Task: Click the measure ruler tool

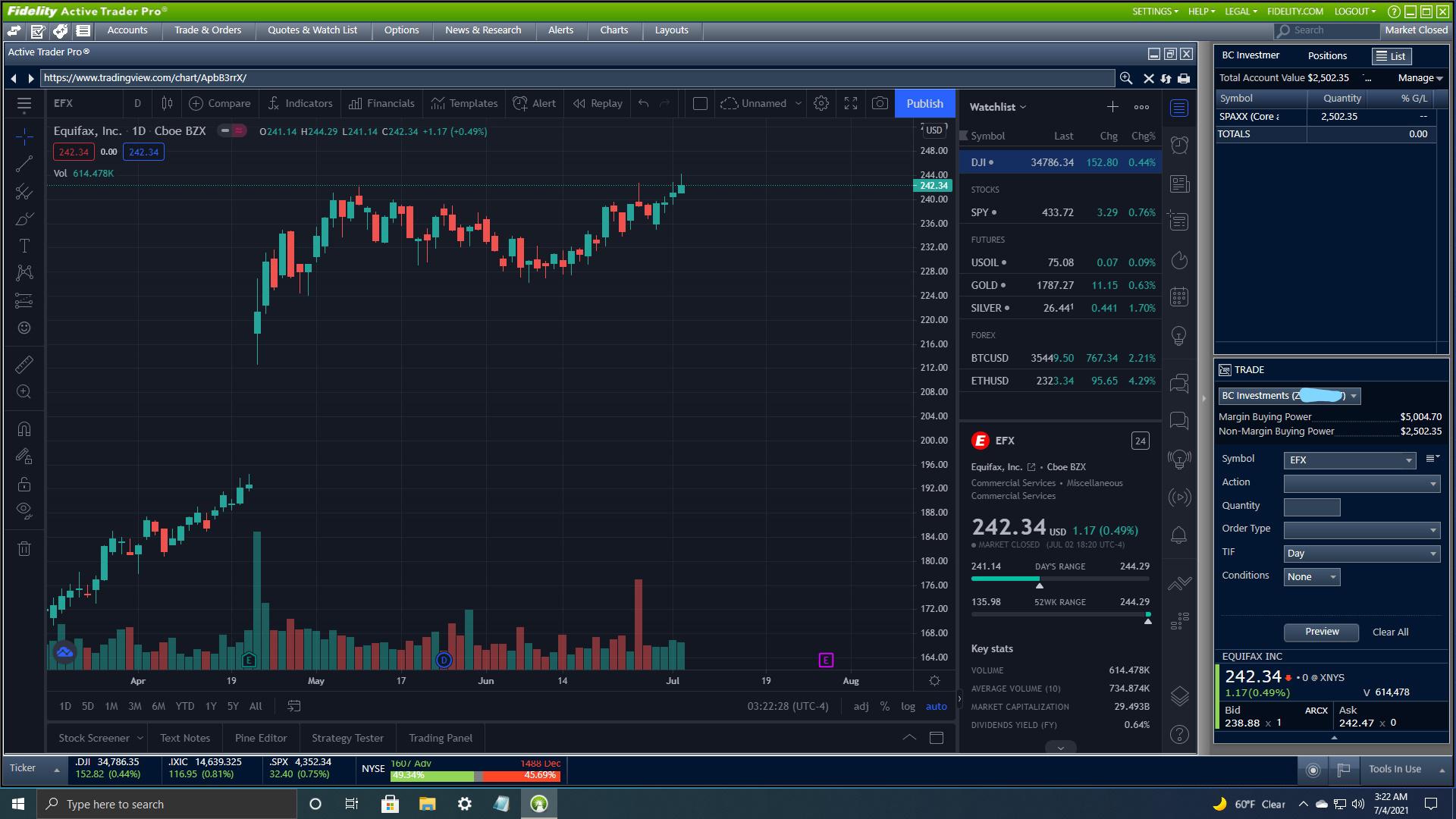Action: (24, 365)
